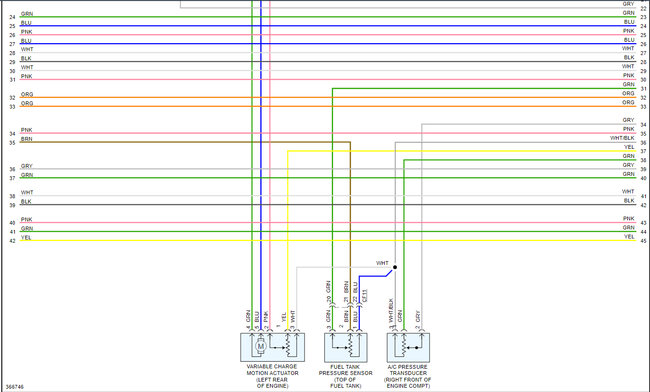Click the 22 BLU connector pin label
Image resolution: width=650 pixels, height=392 pixels.
click(355, 292)
